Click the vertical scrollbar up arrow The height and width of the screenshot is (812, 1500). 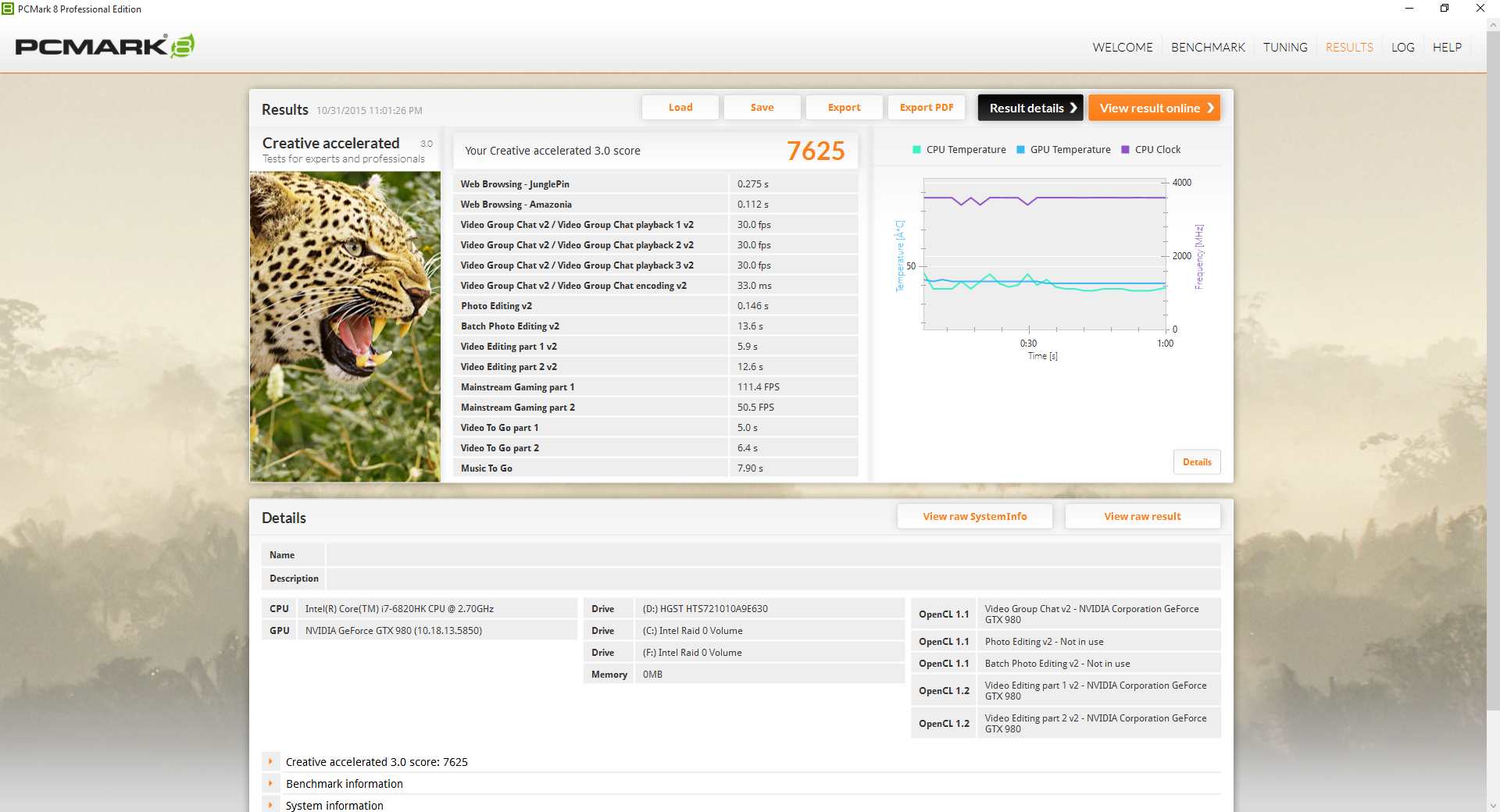1493,25
